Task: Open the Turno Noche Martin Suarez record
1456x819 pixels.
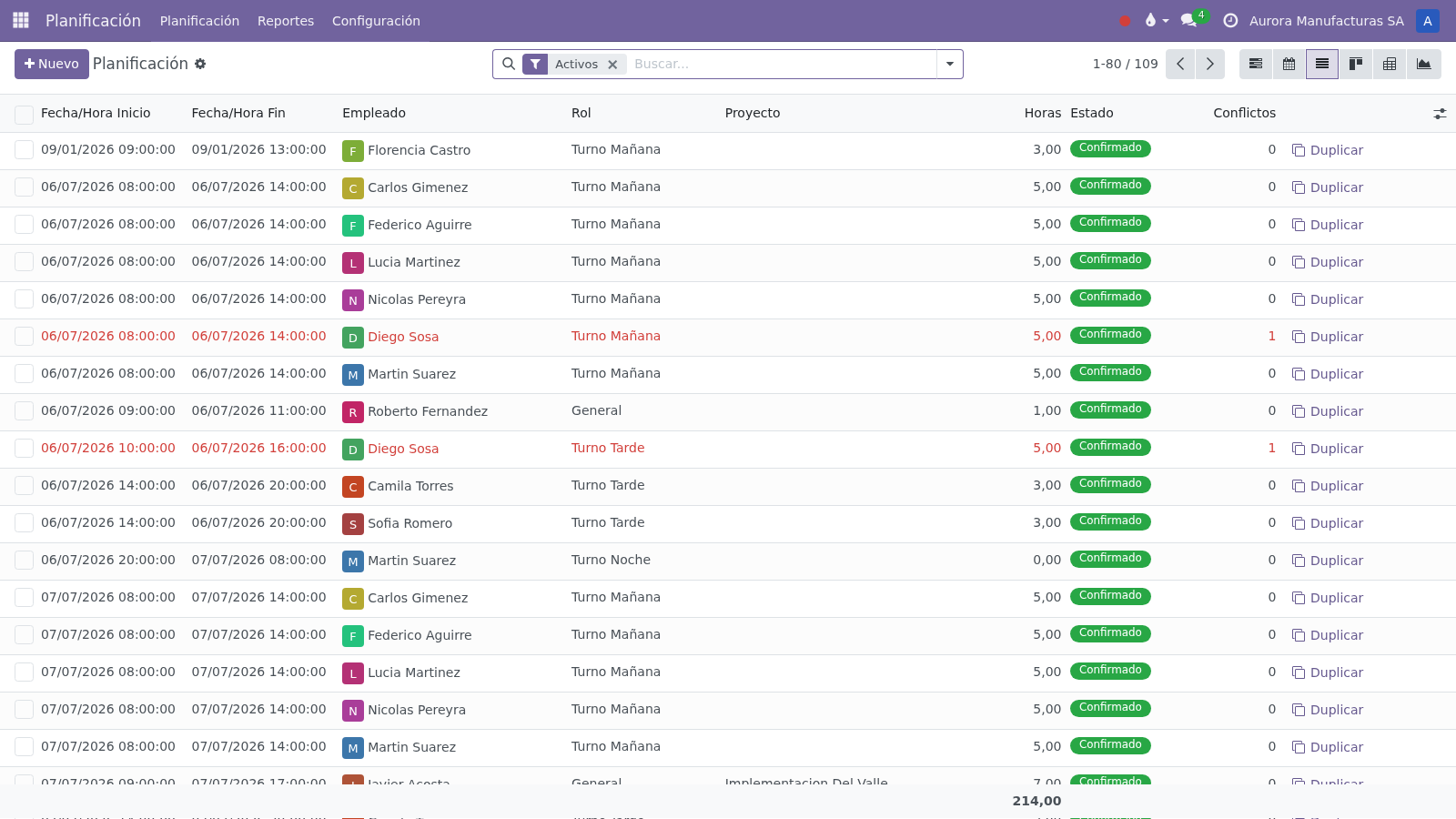Action: pyautogui.click(x=728, y=561)
